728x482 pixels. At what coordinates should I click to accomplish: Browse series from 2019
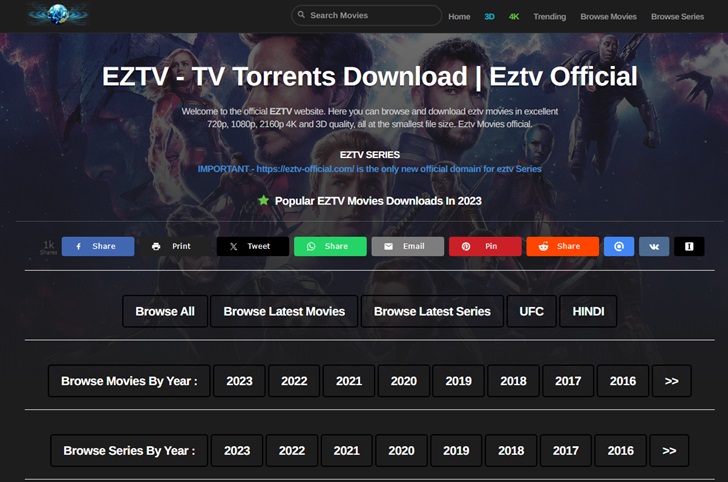[x=456, y=450]
